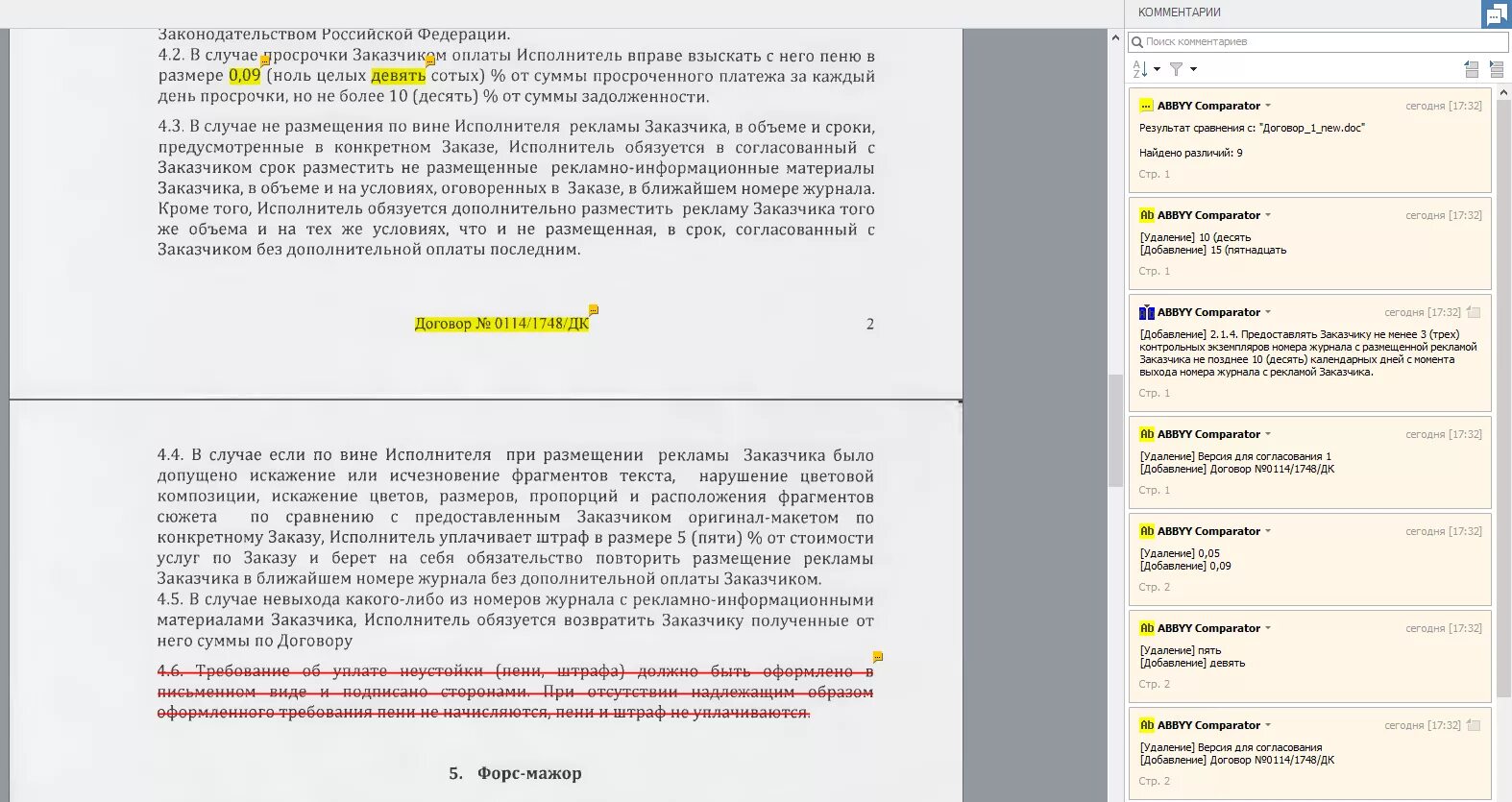Screen dimensions: 1512x802
Task: Open the filter options dropdown arrow
Action: pos(1193,69)
